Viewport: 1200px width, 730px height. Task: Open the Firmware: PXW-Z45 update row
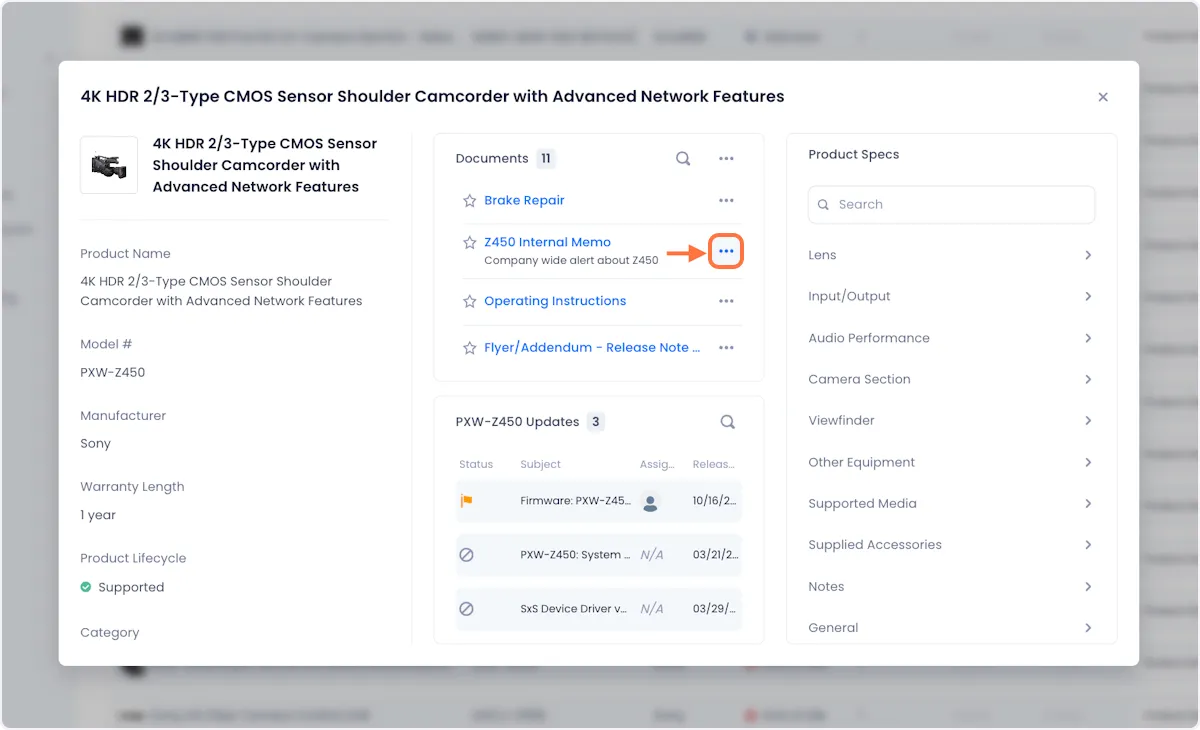coord(599,501)
